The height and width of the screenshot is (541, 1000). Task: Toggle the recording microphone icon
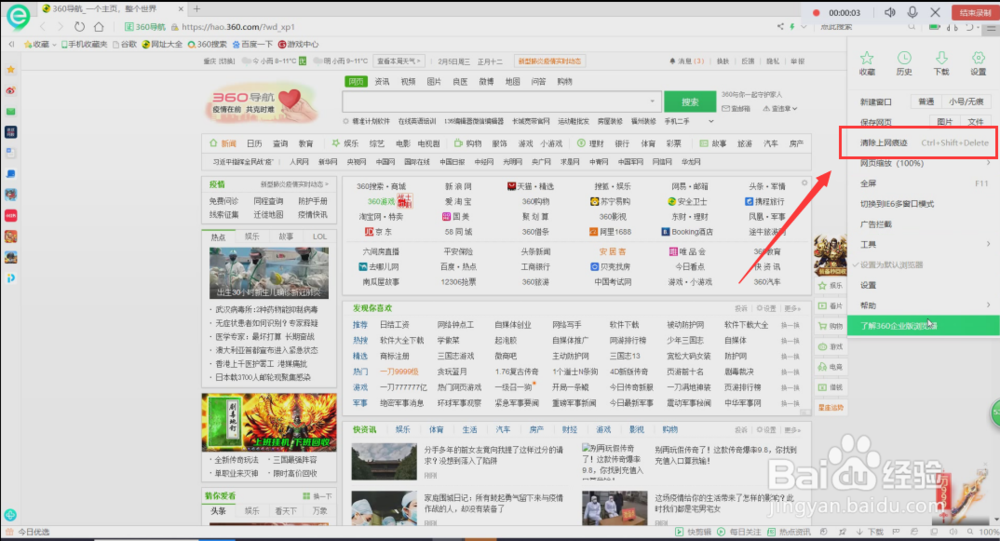913,12
